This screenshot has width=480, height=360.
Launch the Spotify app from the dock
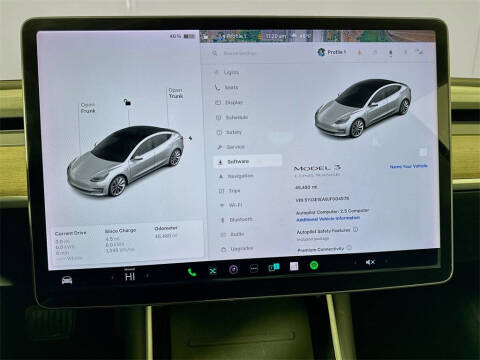[x=314, y=265]
